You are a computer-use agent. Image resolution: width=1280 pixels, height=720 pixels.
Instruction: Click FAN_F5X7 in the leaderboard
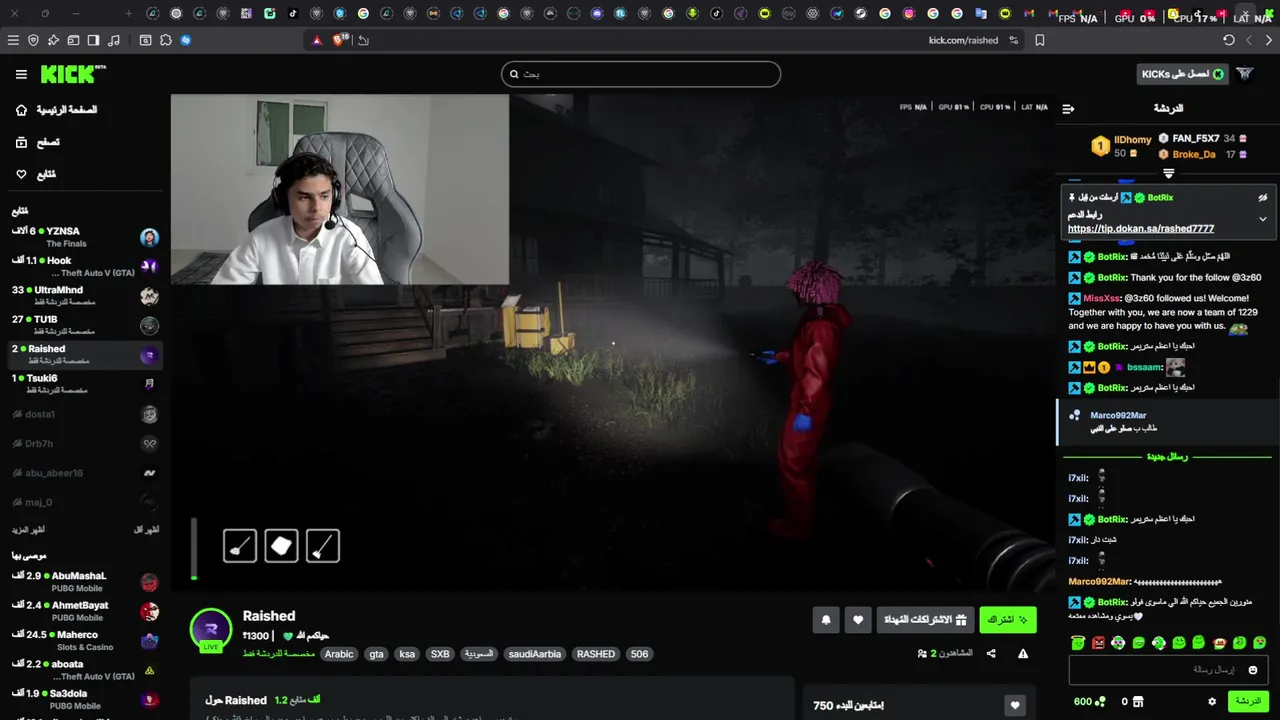(1196, 139)
